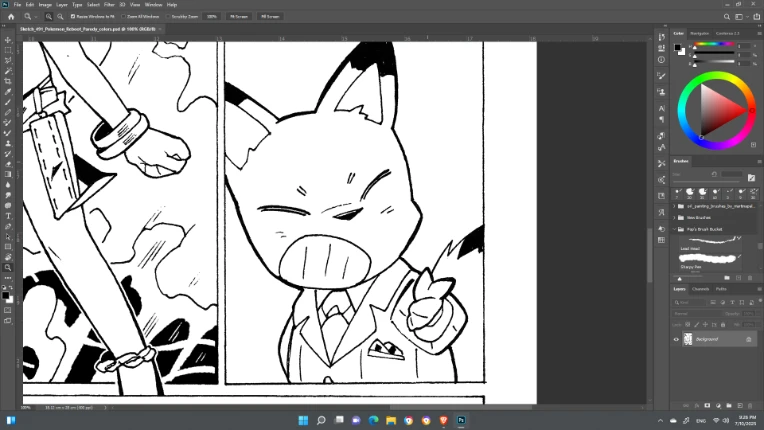This screenshot has height=430, width=764.
Task: Toggle layer filtering on/off switch
Action: tap(760, 301)
